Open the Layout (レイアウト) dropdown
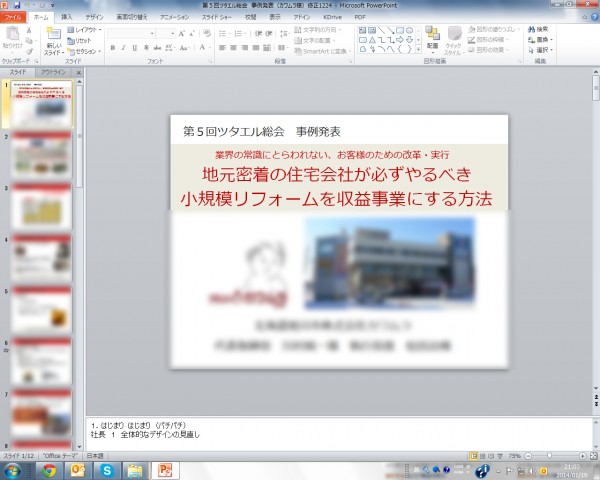Viewport: 600px width, 480px height. (84, 30)
